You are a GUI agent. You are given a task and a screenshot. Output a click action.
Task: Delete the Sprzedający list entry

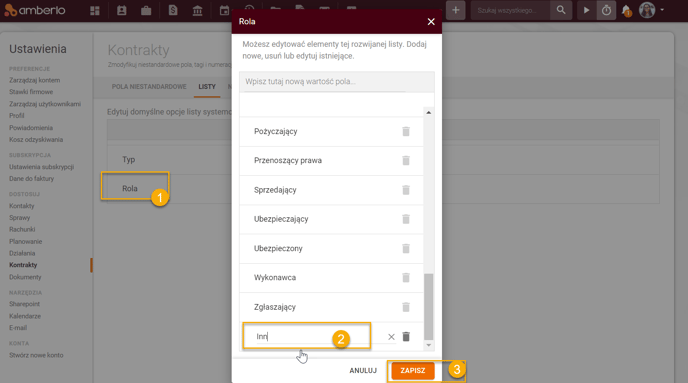point(406,190)
